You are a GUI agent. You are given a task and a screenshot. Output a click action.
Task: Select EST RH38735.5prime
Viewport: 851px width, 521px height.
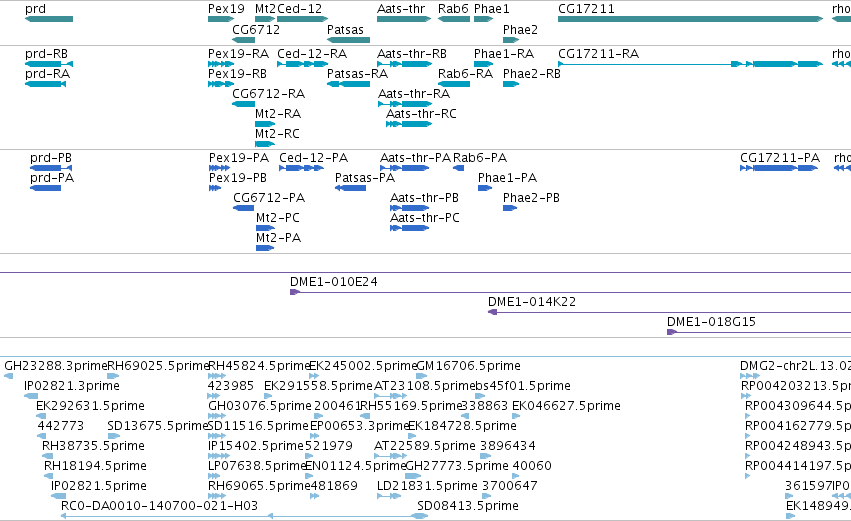point(93,447)
